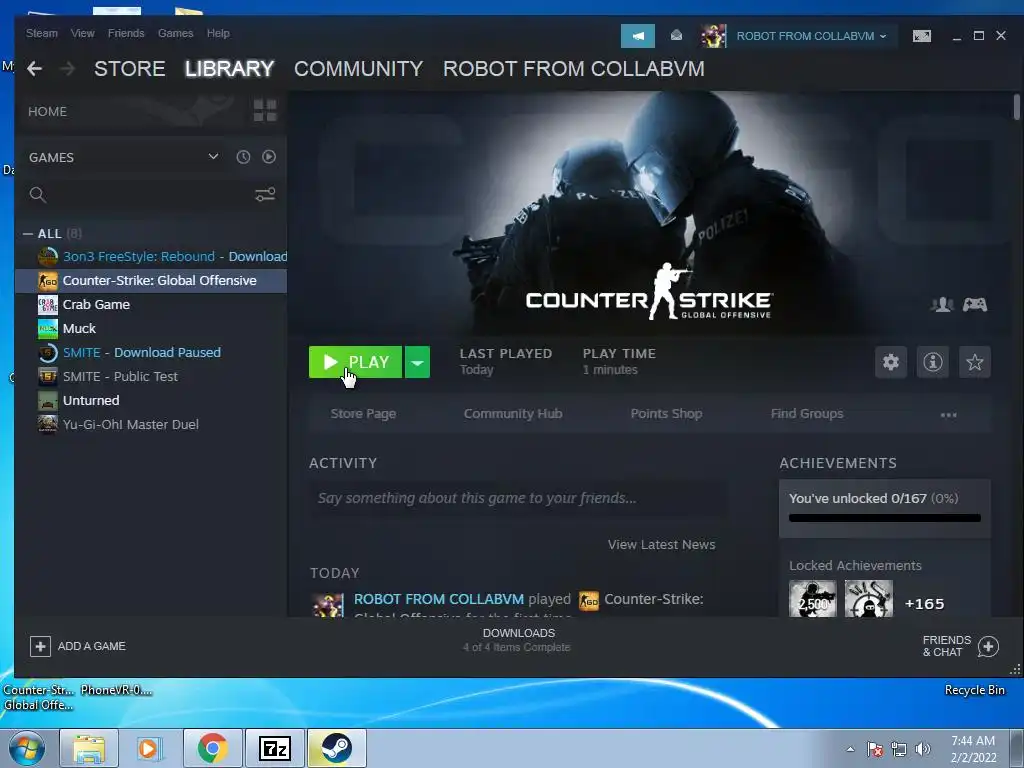Click the Crab Game icon

48,304
